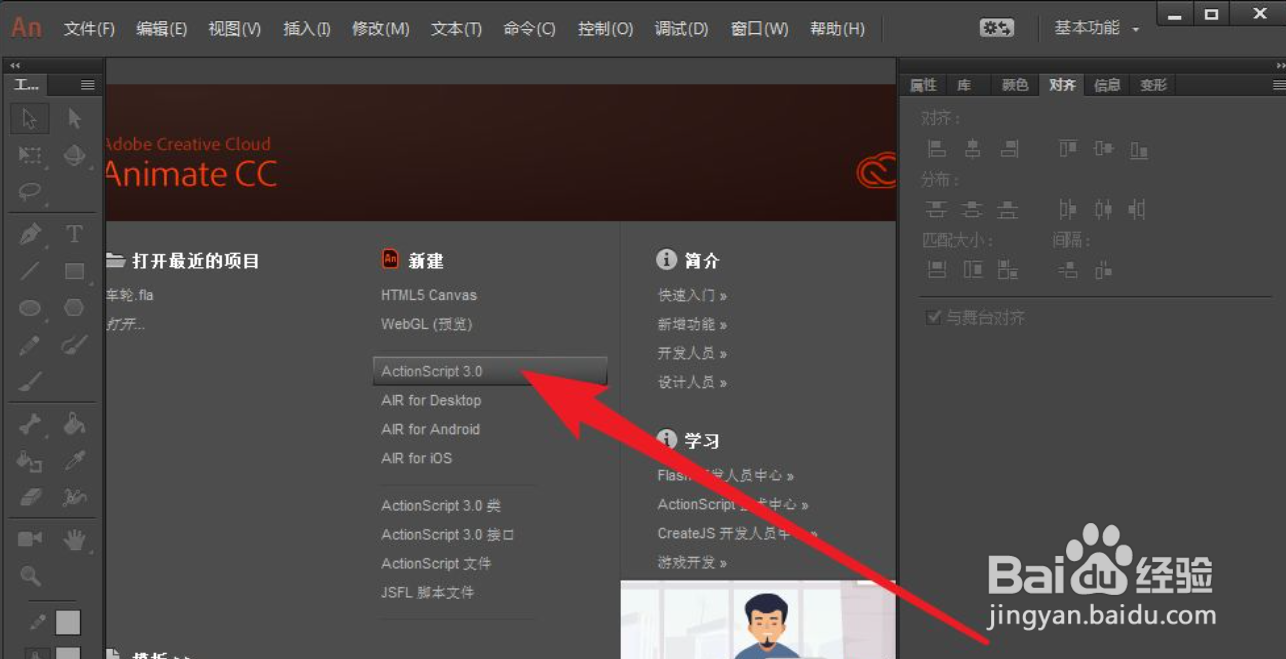Pick the Eraser tool
This screenshot has width=1286, height=659.
[29, 496]
